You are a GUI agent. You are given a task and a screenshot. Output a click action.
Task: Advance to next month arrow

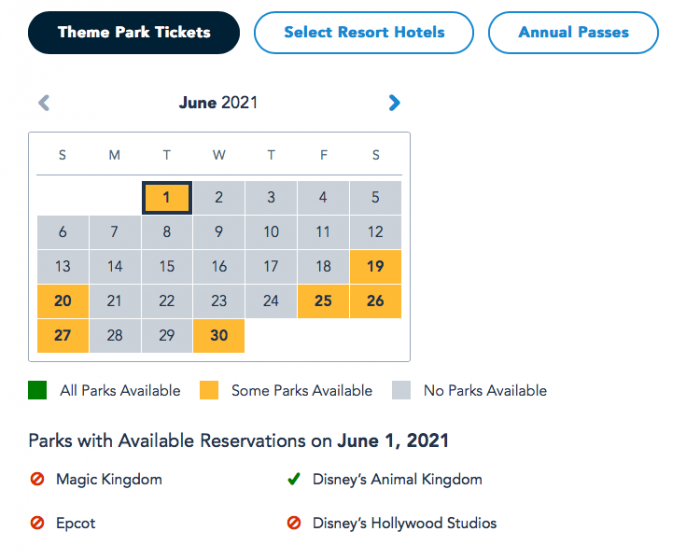point(394,102)
